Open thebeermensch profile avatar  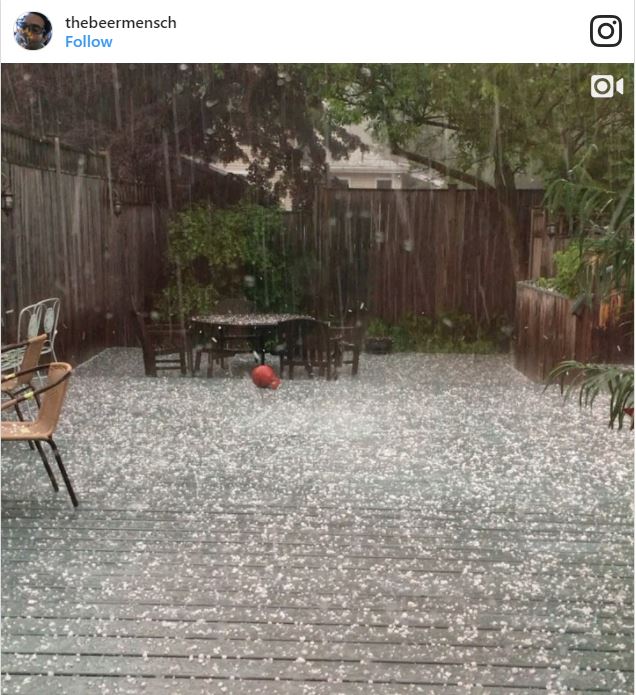[x=33, y=31]
